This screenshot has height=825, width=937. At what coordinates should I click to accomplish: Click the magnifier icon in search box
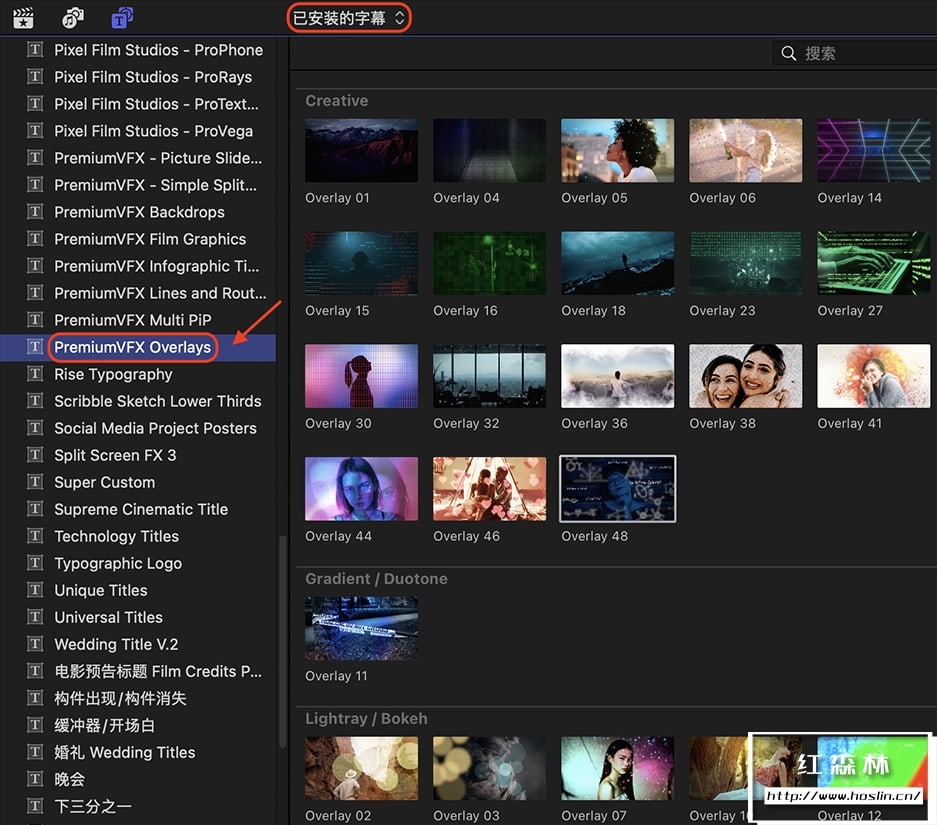coord(788,53)
